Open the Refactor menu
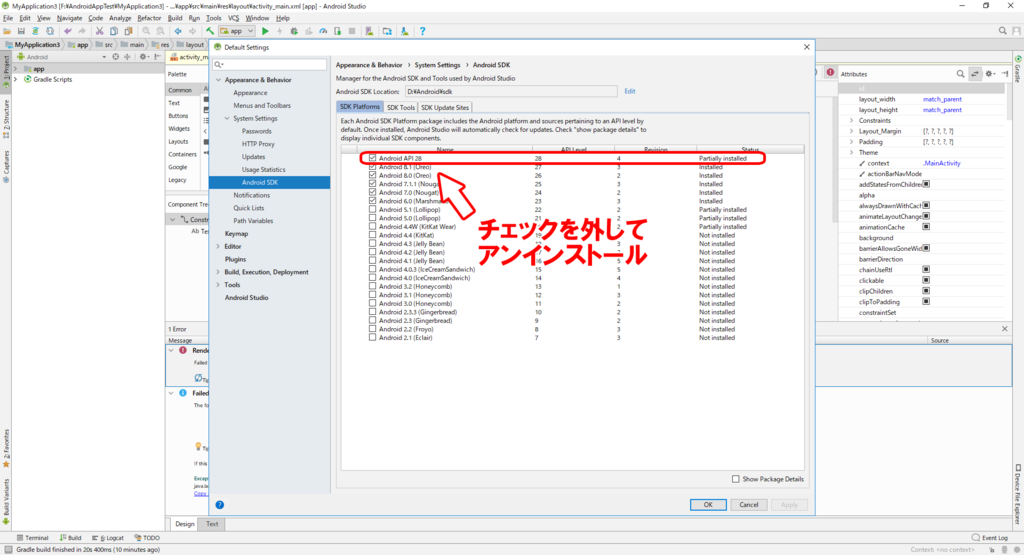This screenshot has width=1024, height=555. (149, 18)
